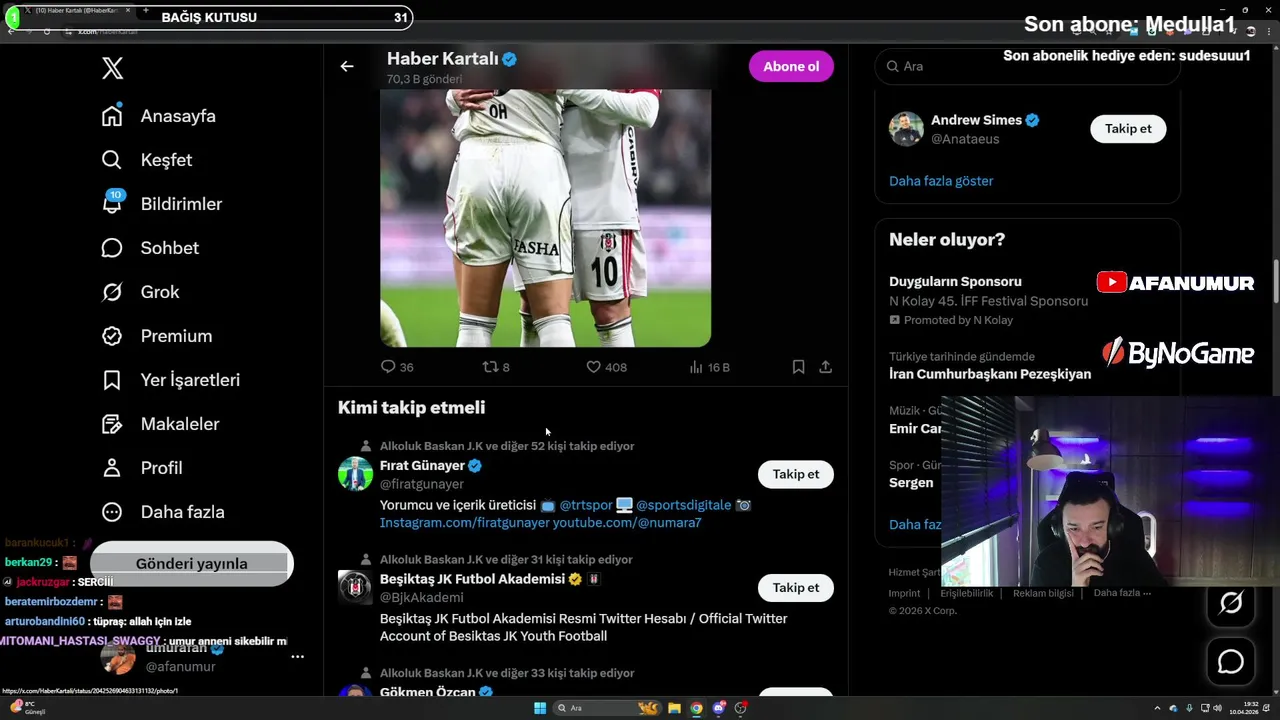Click Imprint footer link

tap(904, 593)
